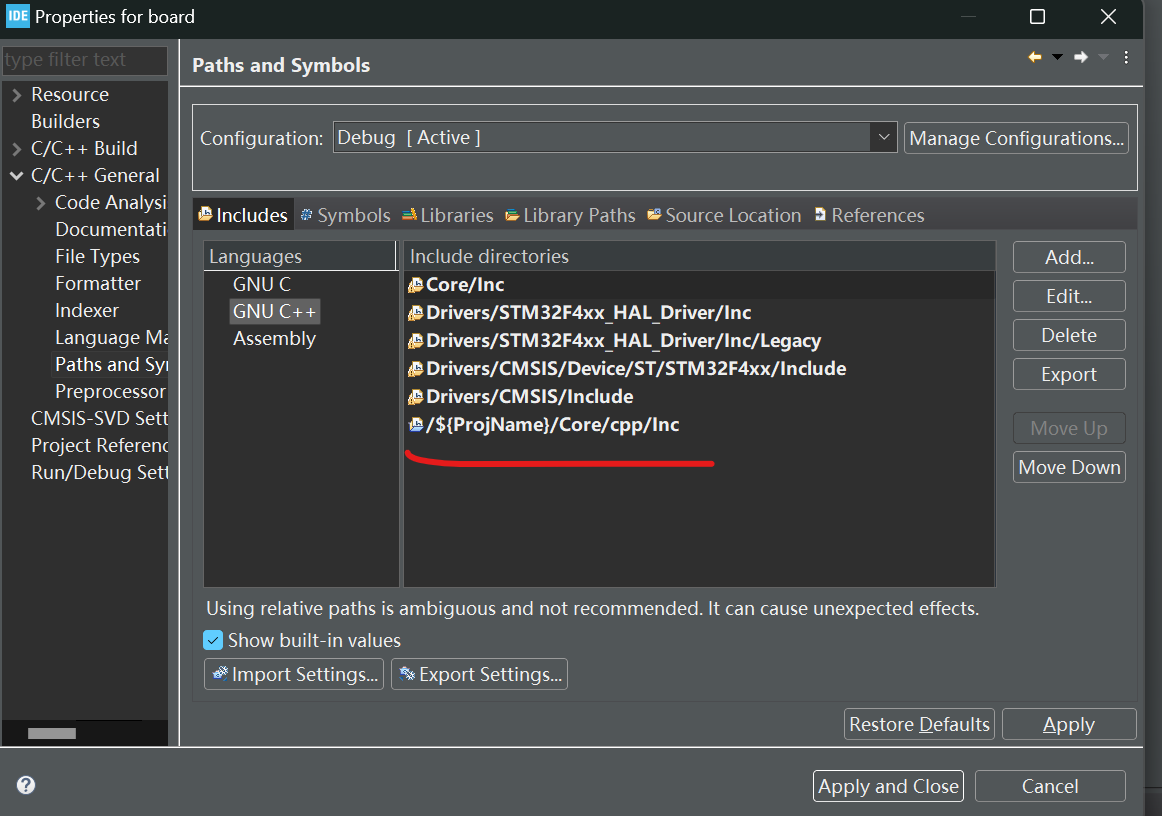The image size is (1162, 816).
Task: Select the Documentation tree item
Action: 111,230
